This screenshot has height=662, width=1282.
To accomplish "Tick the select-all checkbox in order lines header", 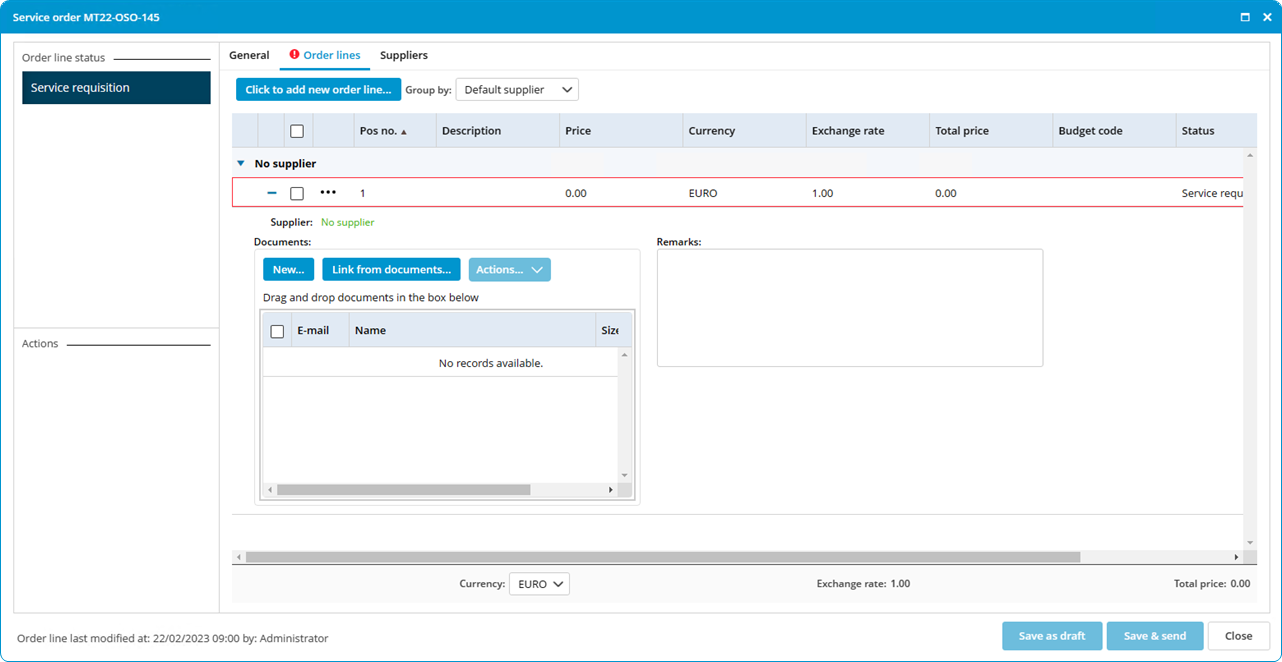I will coord(297,131).
